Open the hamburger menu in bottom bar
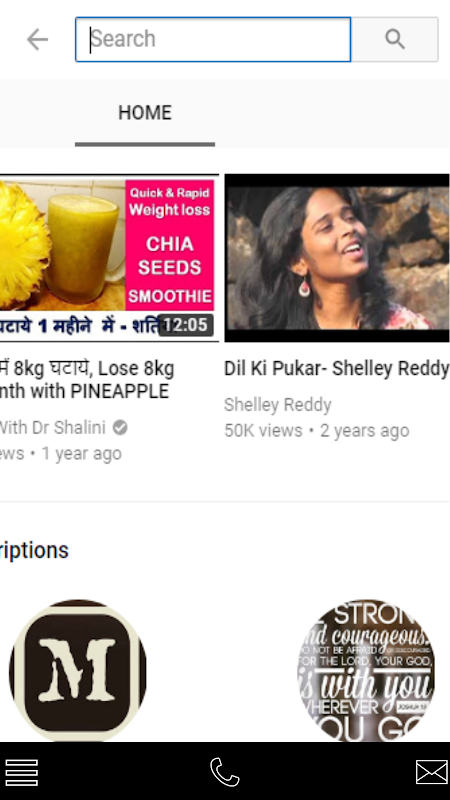The height and width of the screenshot is (800, 450). [21, 772]
